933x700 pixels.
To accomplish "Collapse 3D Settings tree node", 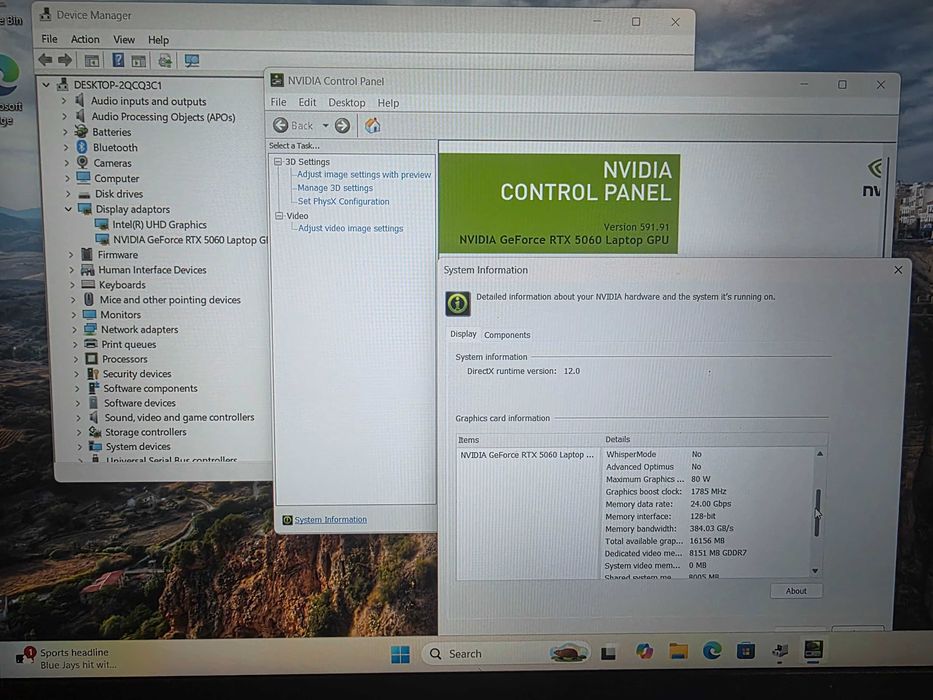I will [x=278, y=161].
